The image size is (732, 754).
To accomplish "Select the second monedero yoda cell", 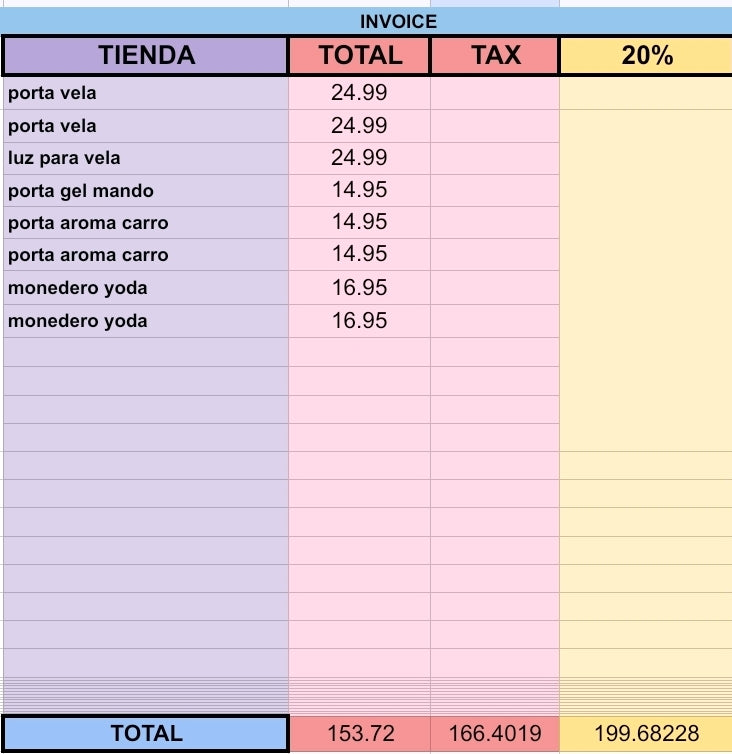I will point(146,321).
